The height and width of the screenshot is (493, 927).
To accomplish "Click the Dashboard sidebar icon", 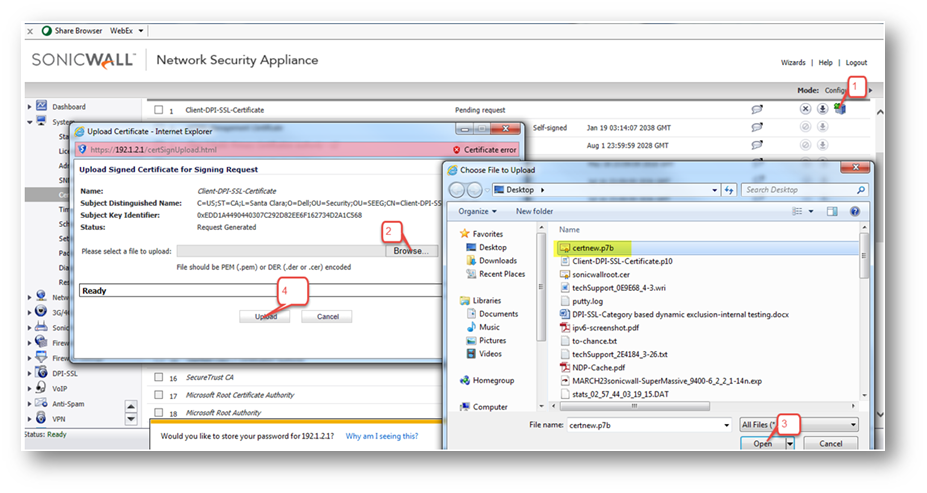I will tap(41, 106).
